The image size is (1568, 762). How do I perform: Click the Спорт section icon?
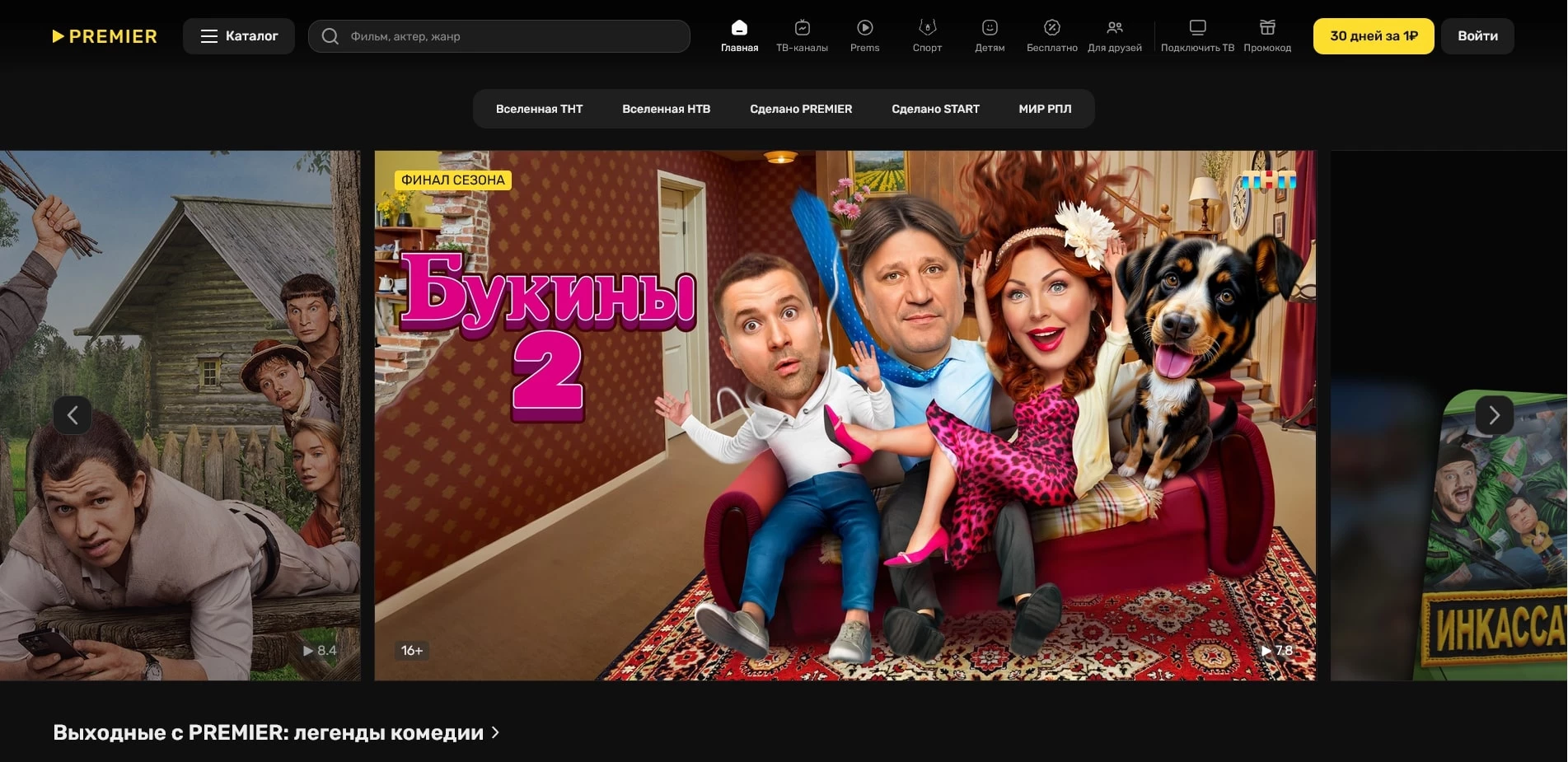coord(927,26)
